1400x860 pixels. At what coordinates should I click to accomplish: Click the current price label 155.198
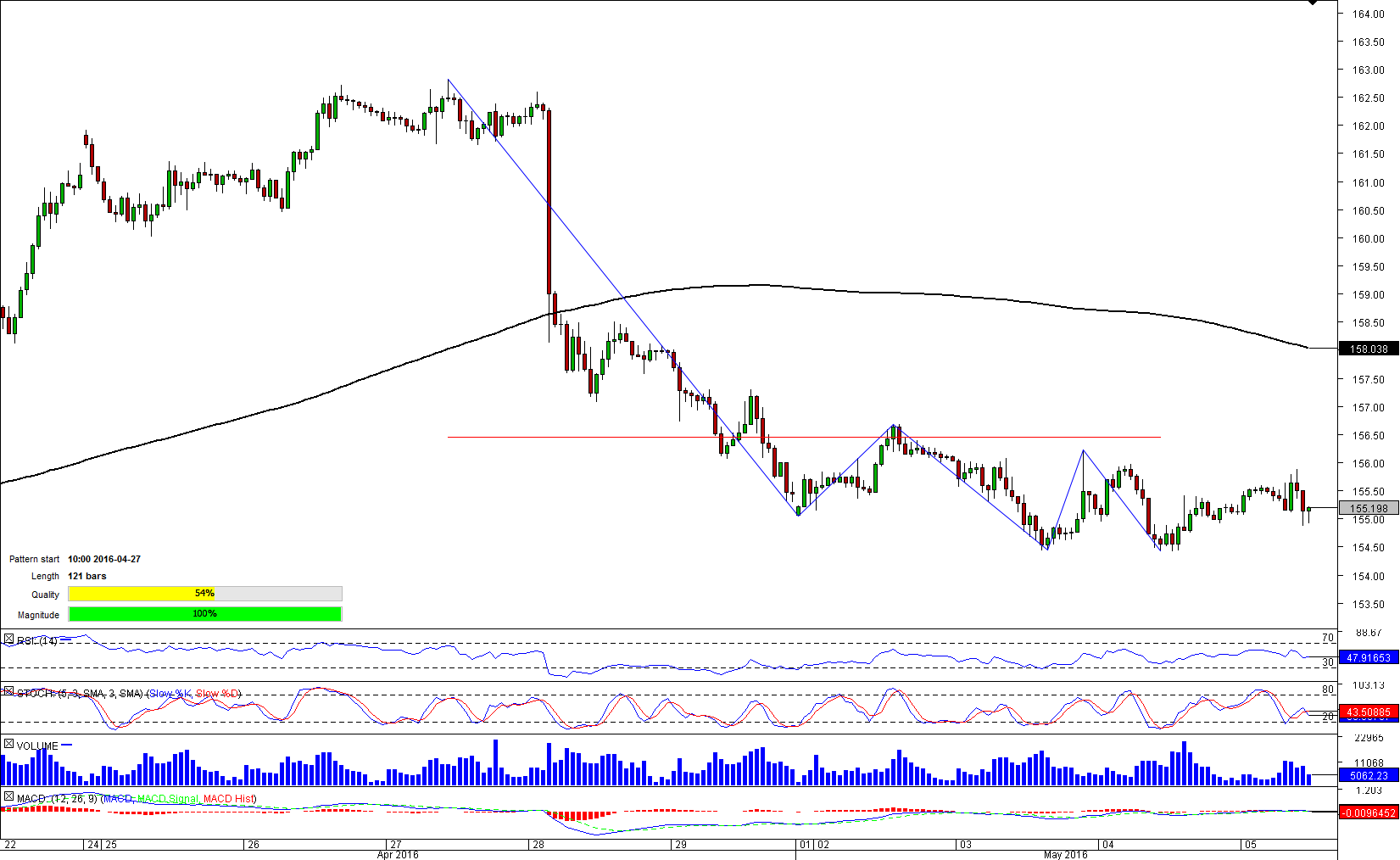(1369, 509)
